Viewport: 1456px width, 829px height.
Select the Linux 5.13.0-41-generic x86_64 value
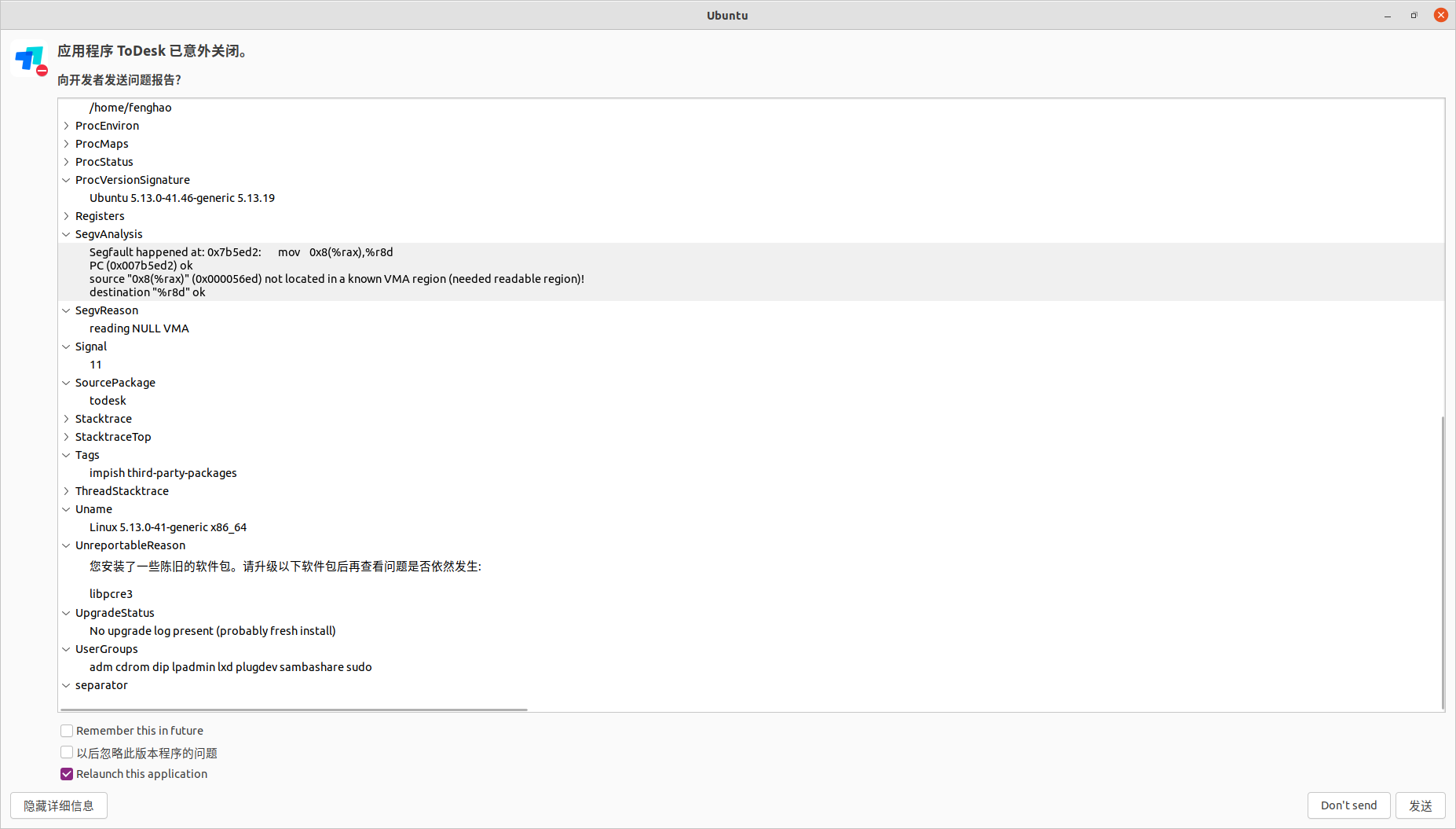(168, 527)
